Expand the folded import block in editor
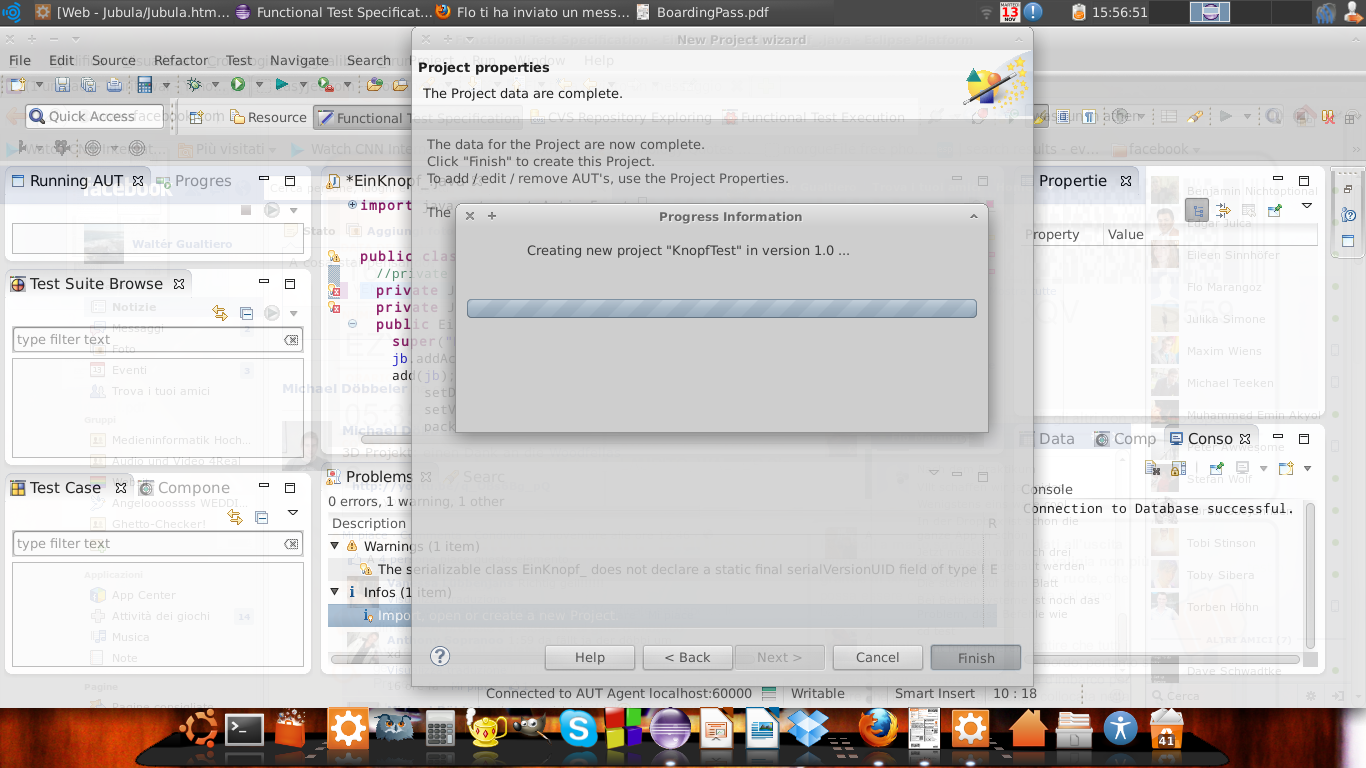Viewport: 1366px width, 768px height. (352, 205)
